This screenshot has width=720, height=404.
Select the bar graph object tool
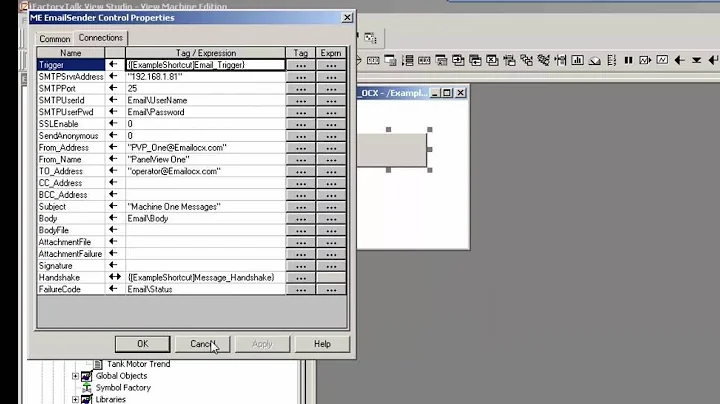pos(577,60)
